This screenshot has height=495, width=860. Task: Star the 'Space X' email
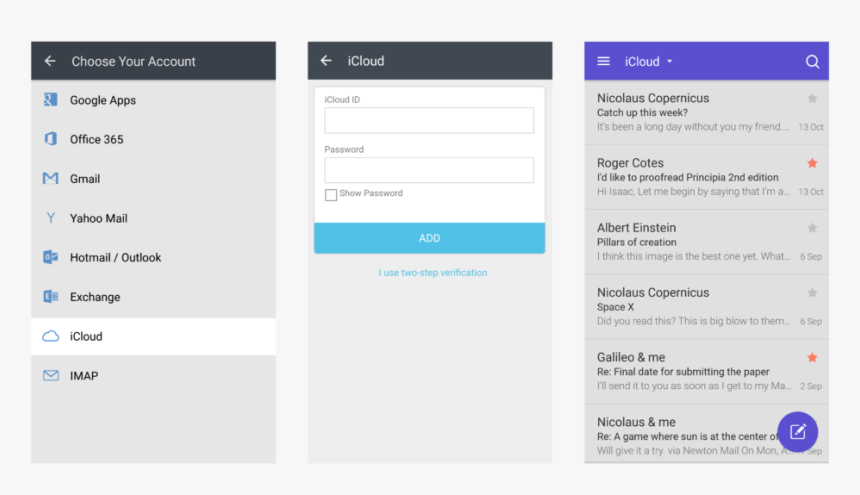812,293
